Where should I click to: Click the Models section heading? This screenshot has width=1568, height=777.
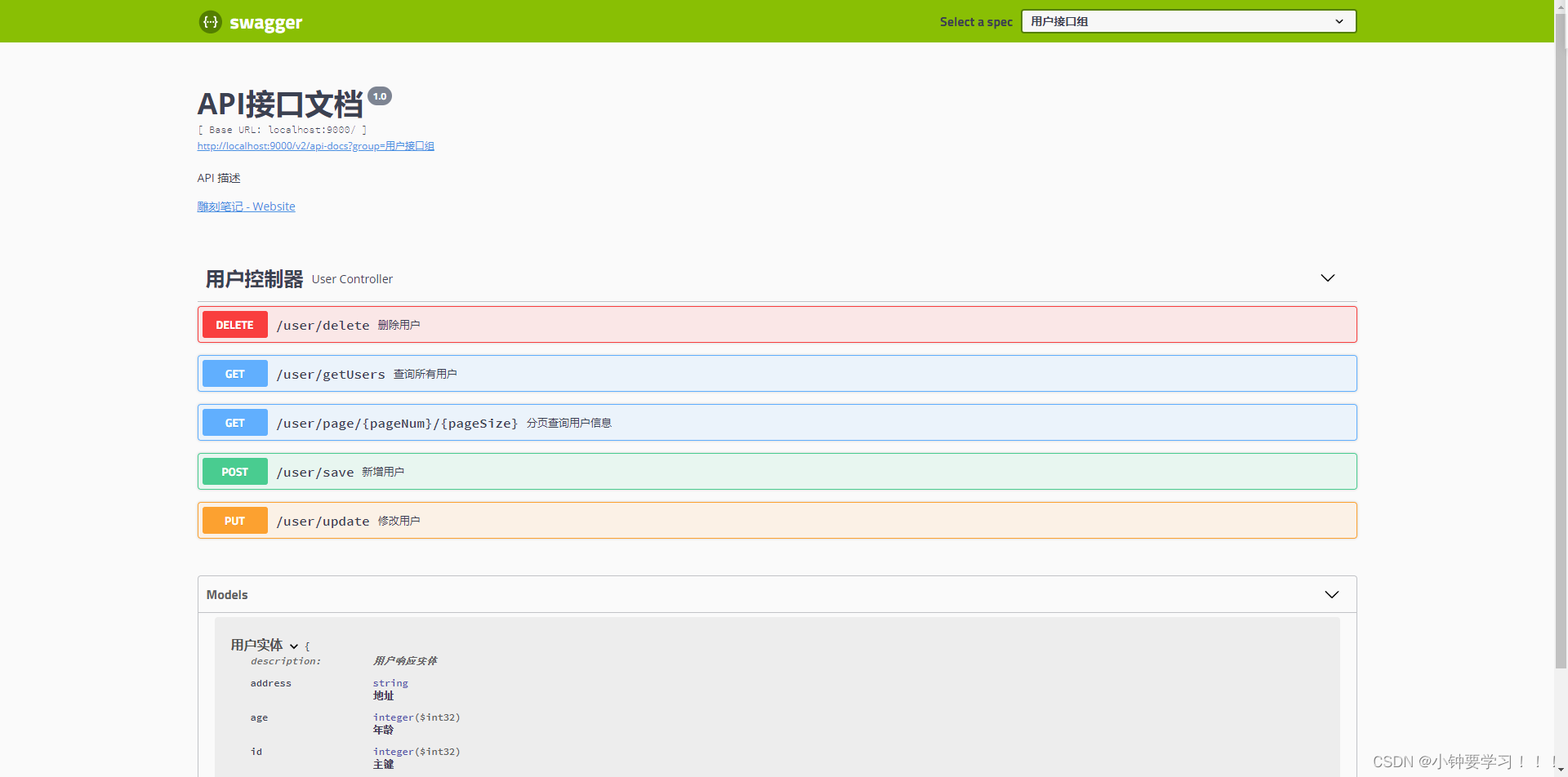[x=227, y=595]
